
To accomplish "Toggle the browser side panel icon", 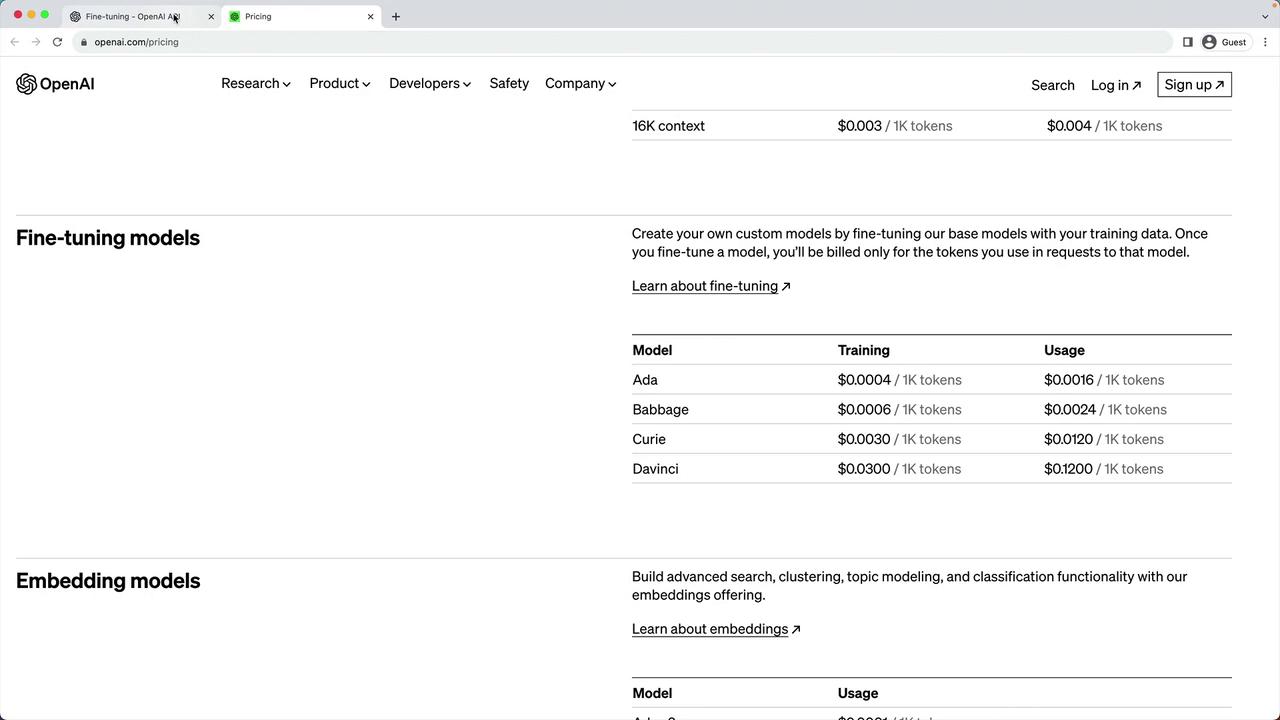I will (x=1187, y=42).
